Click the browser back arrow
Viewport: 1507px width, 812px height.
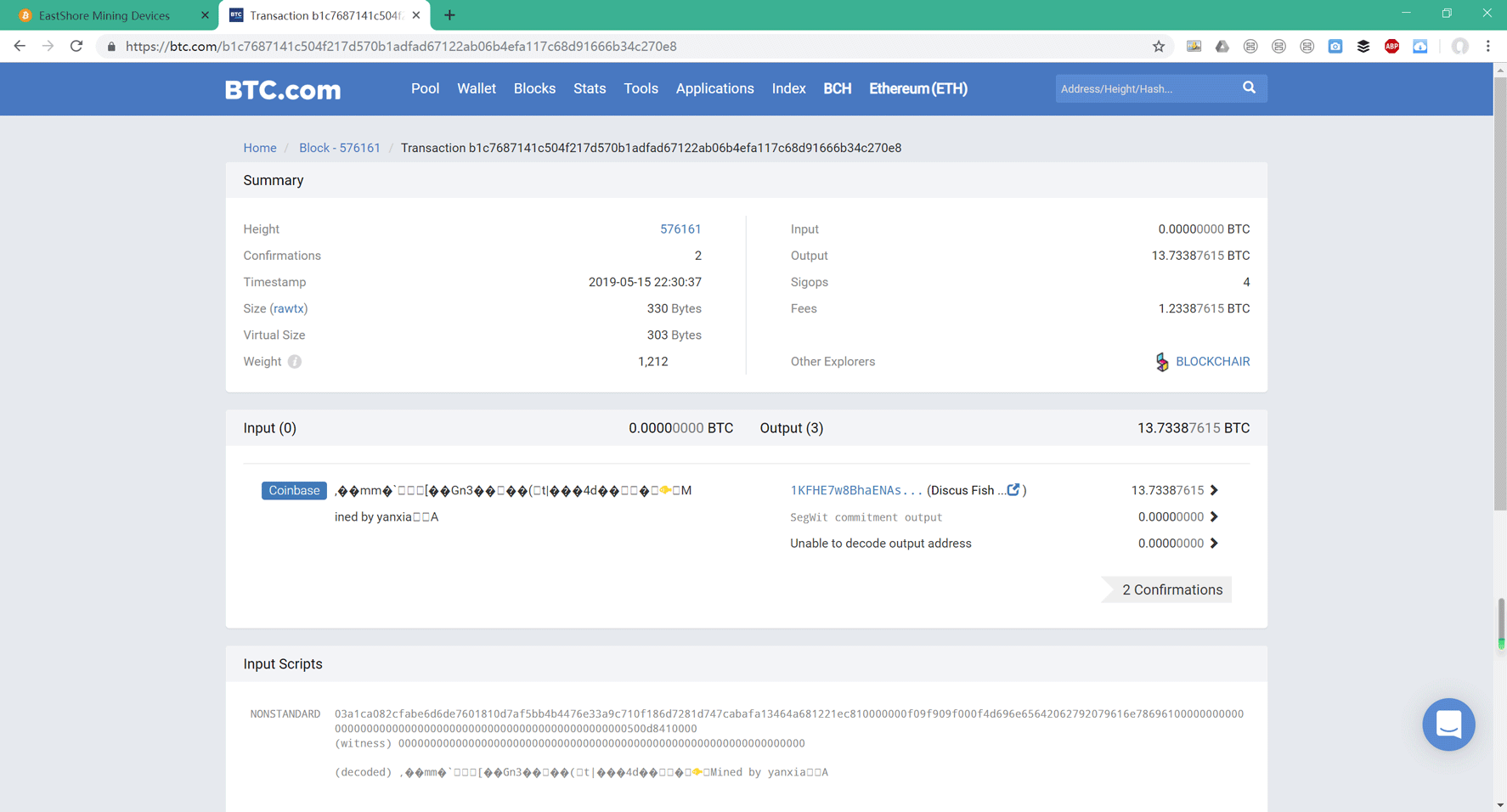click(x=20, y=46)
